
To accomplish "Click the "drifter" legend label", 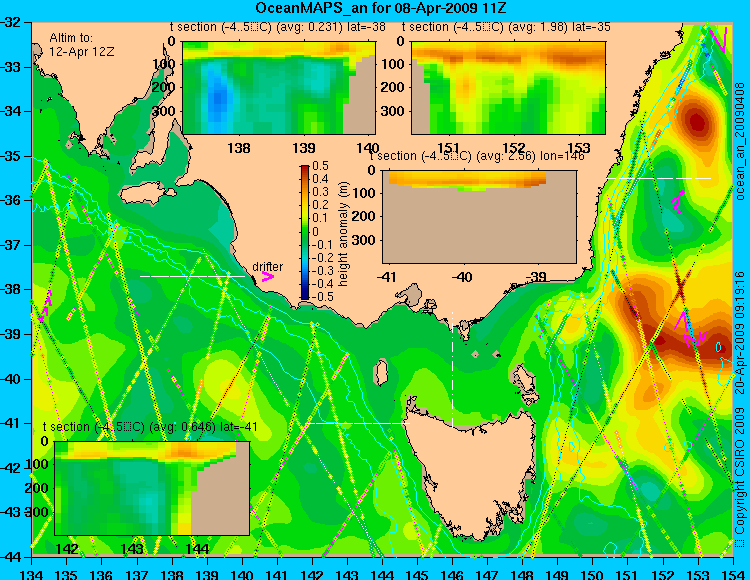I will tap(267, 267).
